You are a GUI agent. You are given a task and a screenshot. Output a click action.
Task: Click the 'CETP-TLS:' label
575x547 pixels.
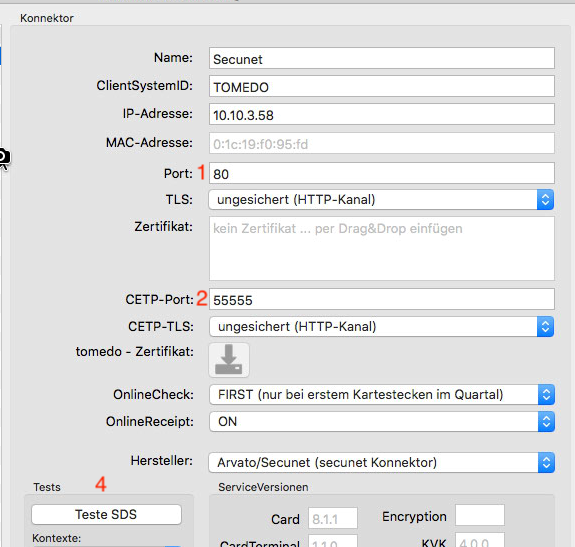[x=161, y=327]
